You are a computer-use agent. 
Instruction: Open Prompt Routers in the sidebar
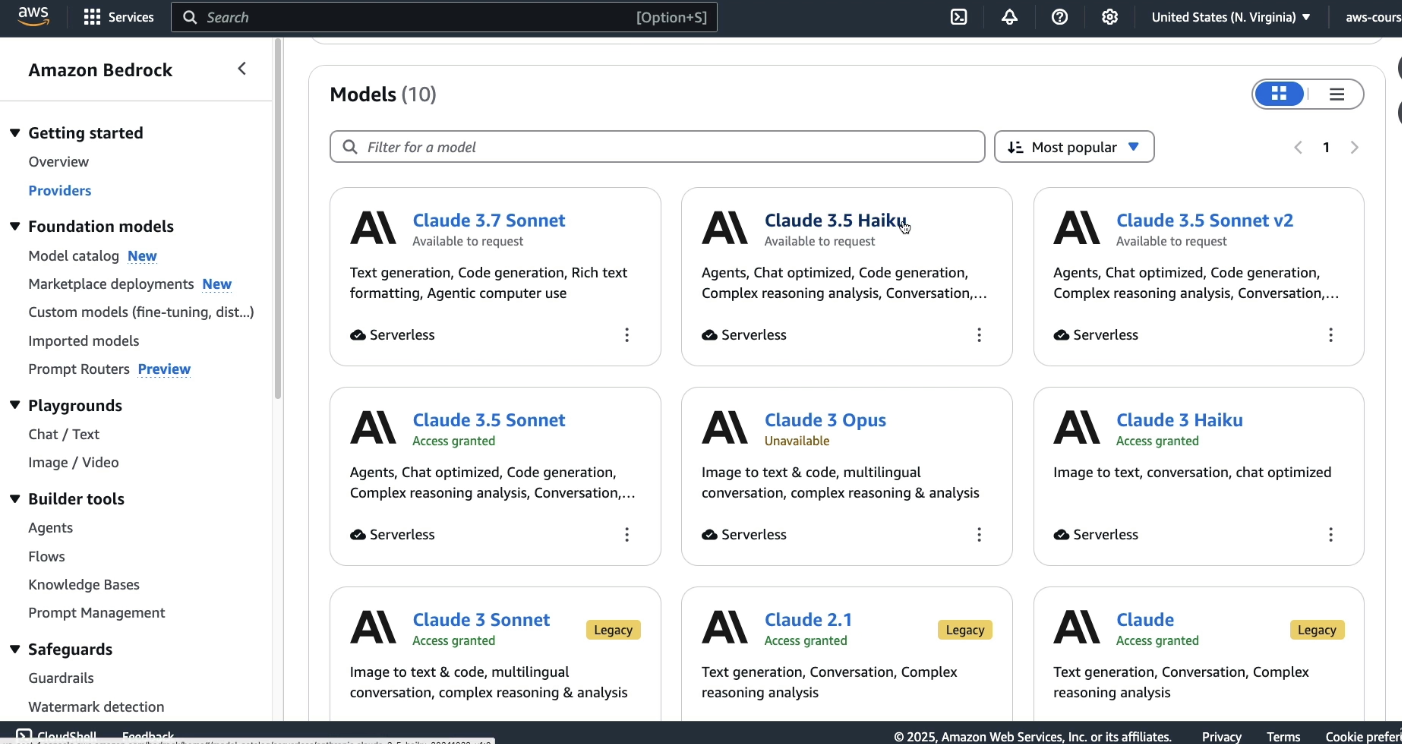pos(79,369)
